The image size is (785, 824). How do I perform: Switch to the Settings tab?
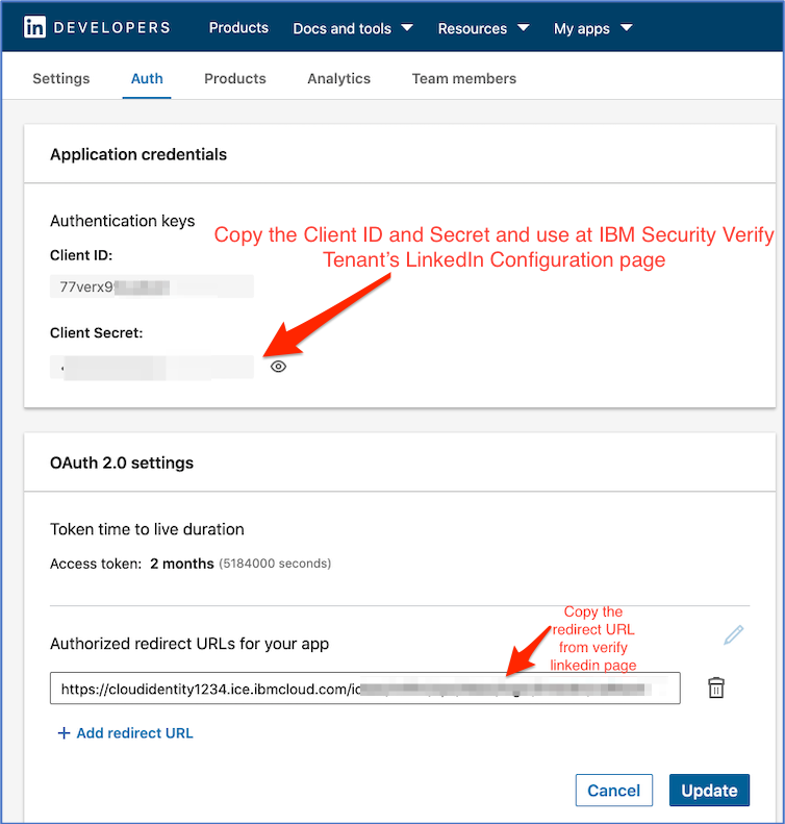click(x=61, y=79)
